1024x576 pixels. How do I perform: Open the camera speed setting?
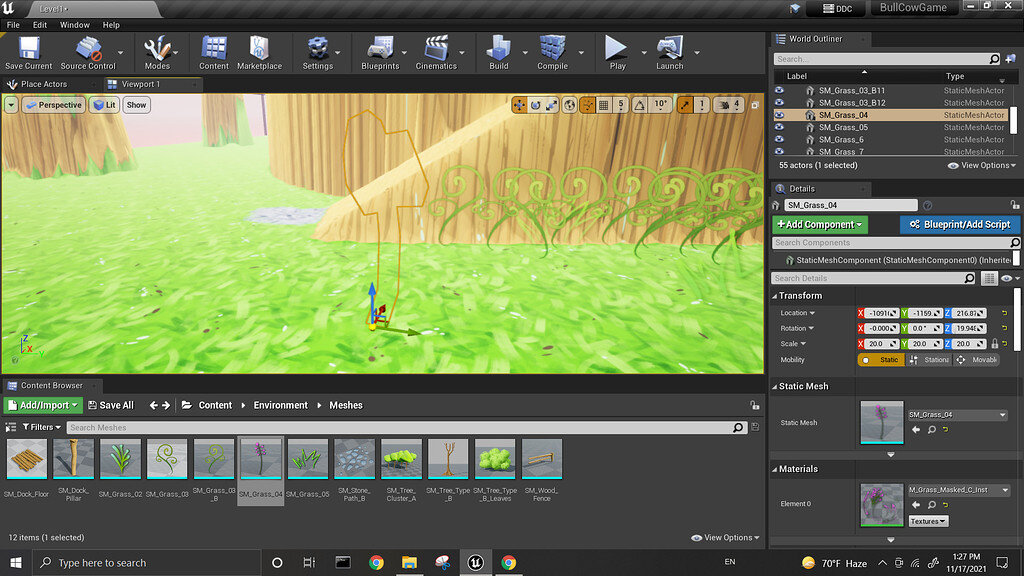729,104
